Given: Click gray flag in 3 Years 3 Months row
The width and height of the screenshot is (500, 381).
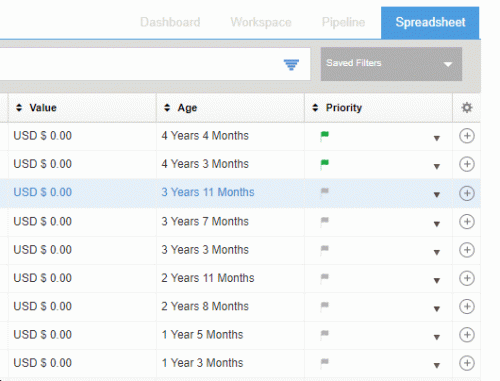Looking at the screenshot, I should tap(324, 250).
